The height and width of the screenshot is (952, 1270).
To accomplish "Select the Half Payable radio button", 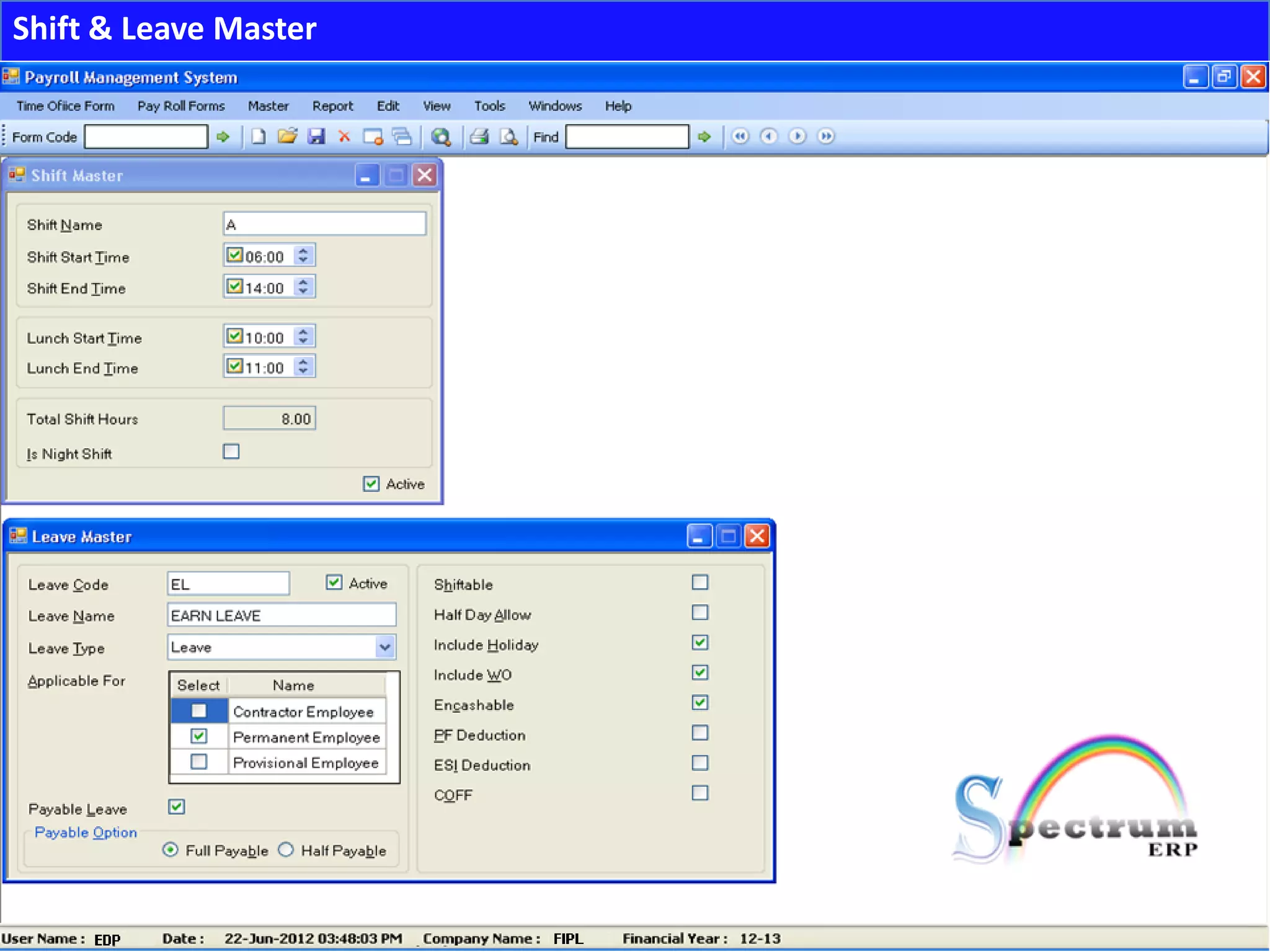I will [x=286, y=850].
